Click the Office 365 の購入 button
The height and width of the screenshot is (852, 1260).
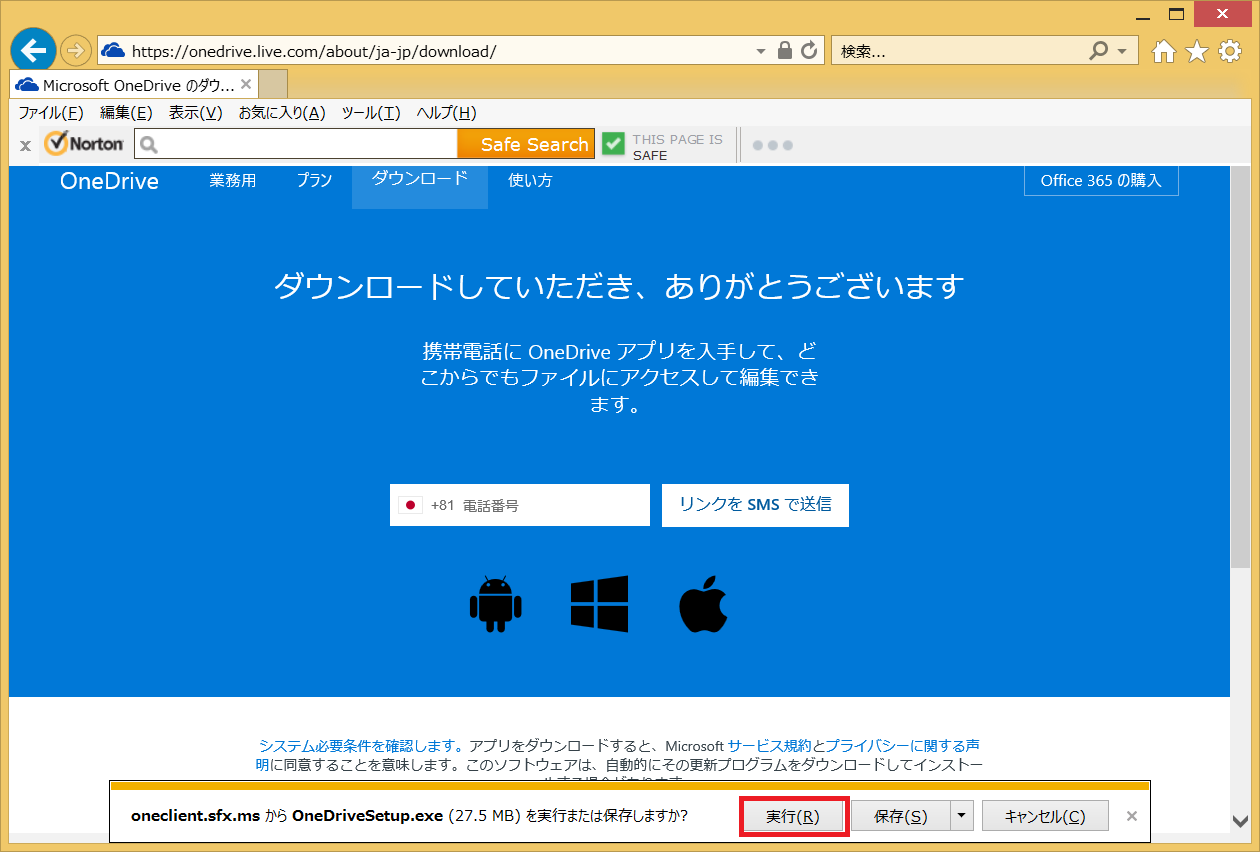tap(1101, 181)
